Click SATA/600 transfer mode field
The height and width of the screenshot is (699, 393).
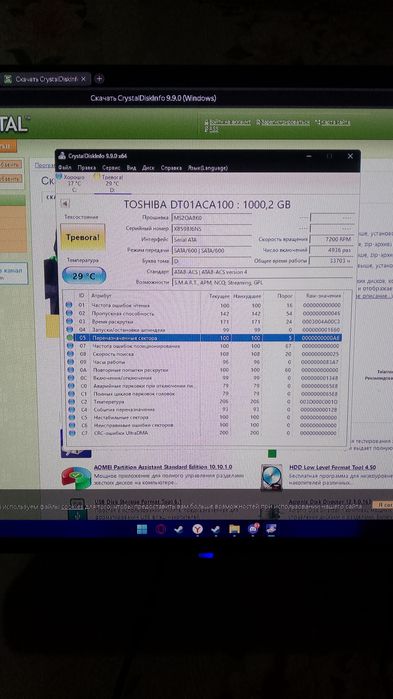(212, 250)
